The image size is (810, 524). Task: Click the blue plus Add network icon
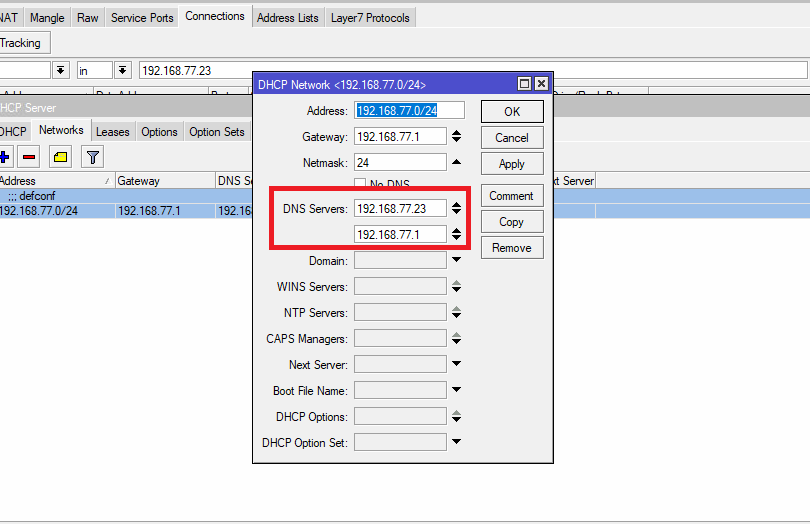[5, 157]
